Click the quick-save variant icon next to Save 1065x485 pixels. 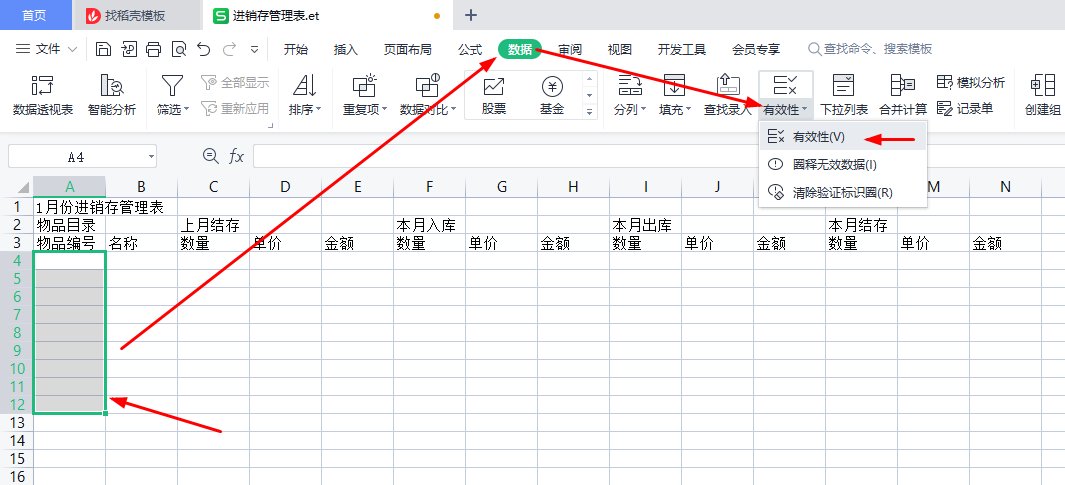pyautogui.click(x=129, y=49)
